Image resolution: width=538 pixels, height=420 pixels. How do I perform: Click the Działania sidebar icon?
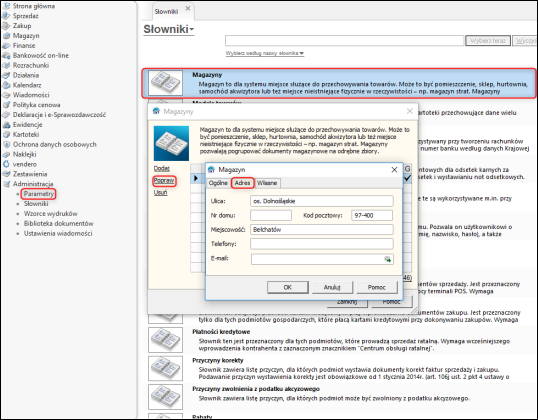(6, 75)
